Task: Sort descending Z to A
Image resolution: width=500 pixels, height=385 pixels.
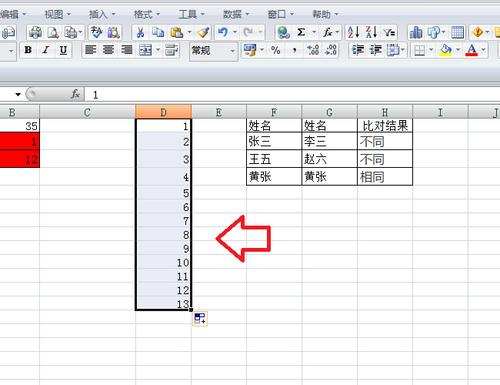Action: click(x=371, y=32)
